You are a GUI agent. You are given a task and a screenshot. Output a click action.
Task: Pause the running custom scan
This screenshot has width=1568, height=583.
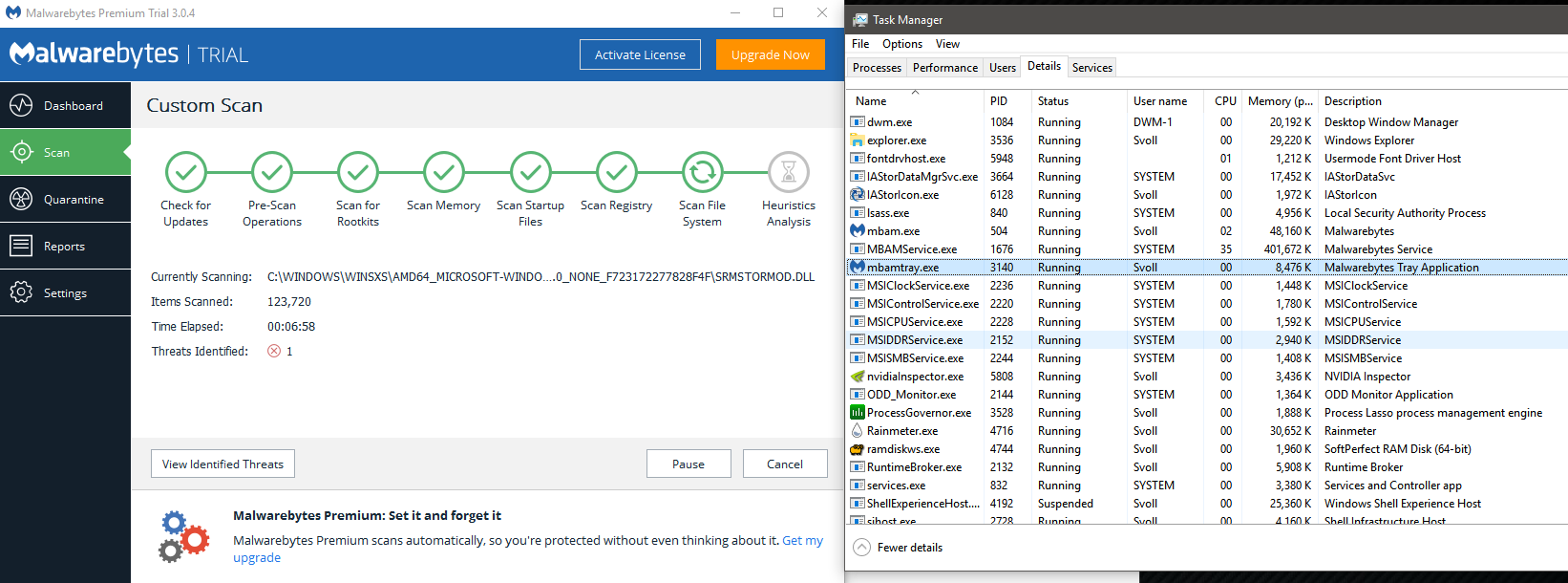(689, 464)
